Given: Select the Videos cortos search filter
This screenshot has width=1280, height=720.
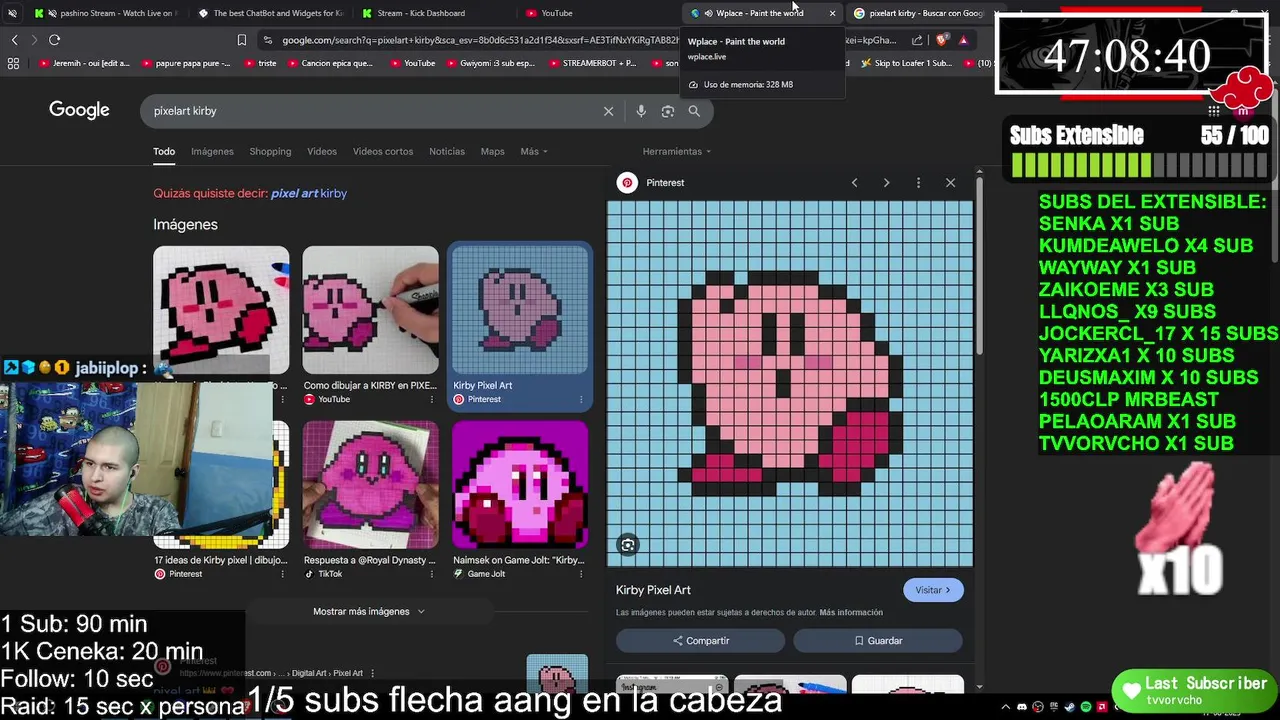Looking at the screenshot, I should point(383,152).
